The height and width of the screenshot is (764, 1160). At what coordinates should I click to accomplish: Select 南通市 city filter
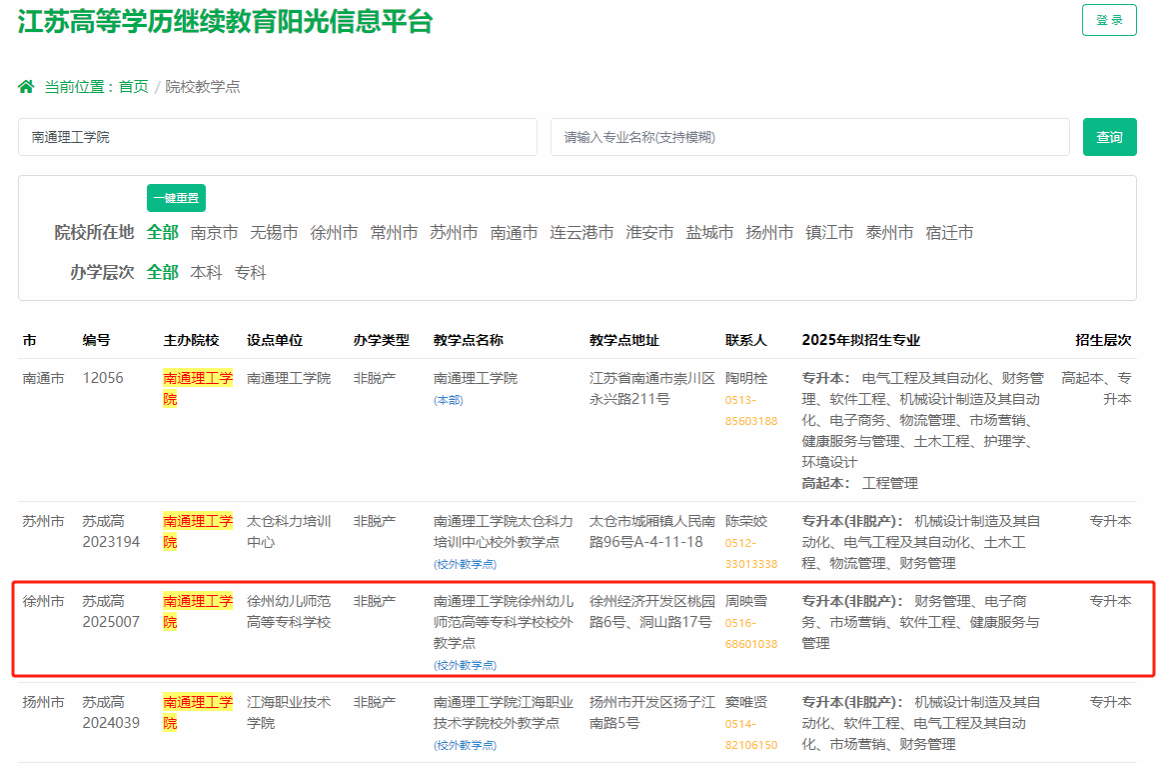(x=514, y=233)
